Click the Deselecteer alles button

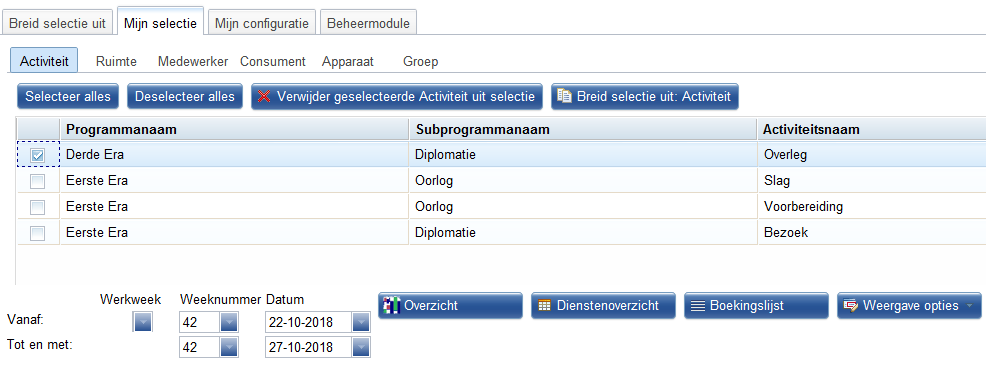click(185, 97)
